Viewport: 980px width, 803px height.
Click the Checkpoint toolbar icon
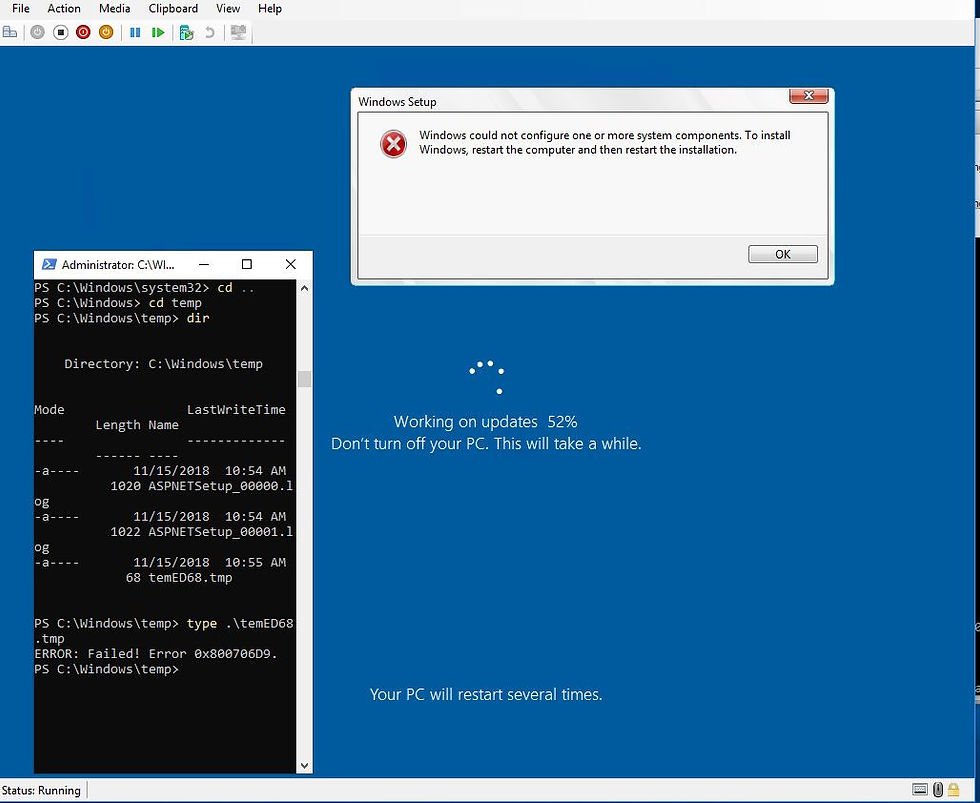click(186, 32)
